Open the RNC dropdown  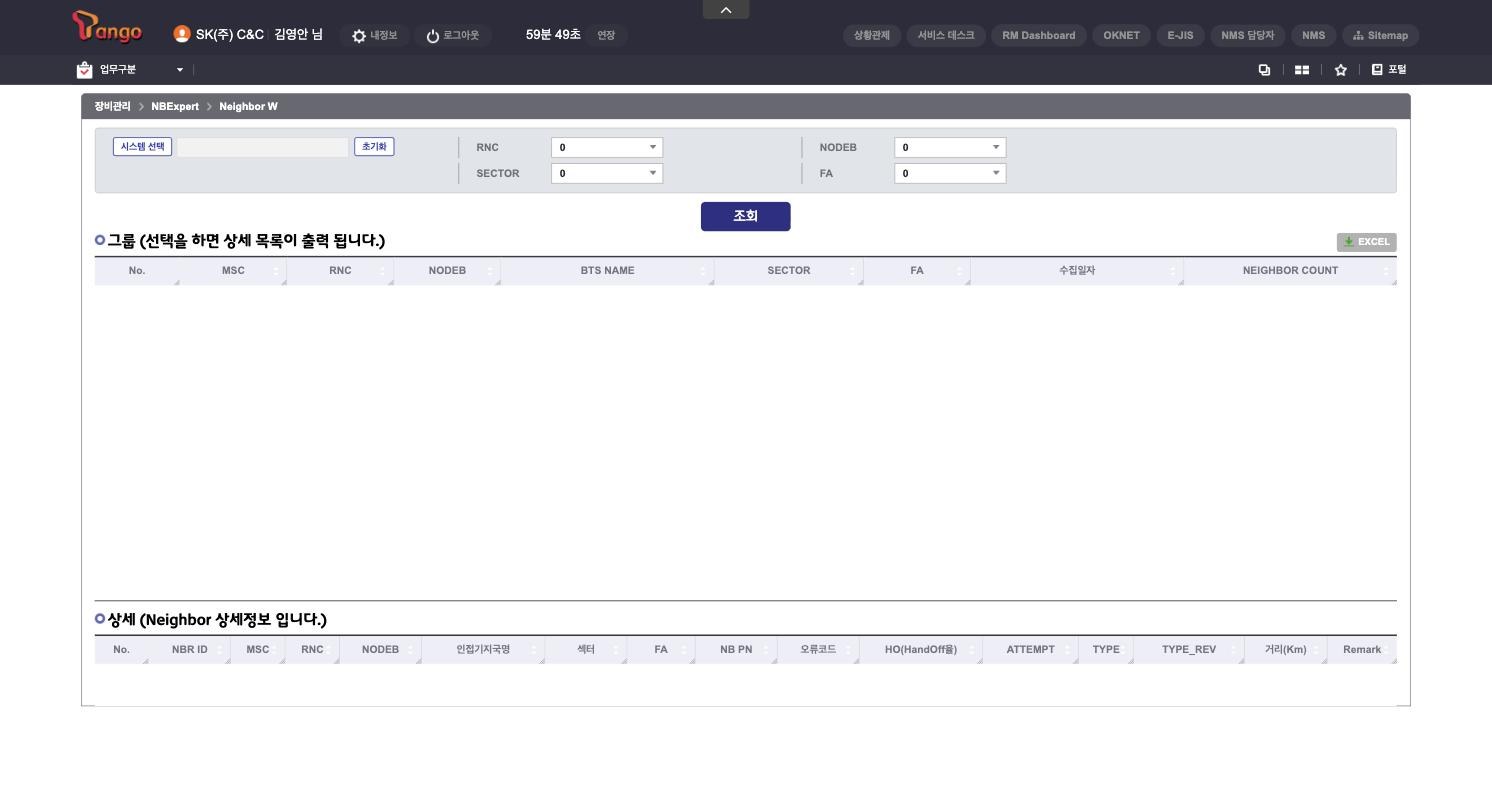pyautogui.click(x=607, y=147)
